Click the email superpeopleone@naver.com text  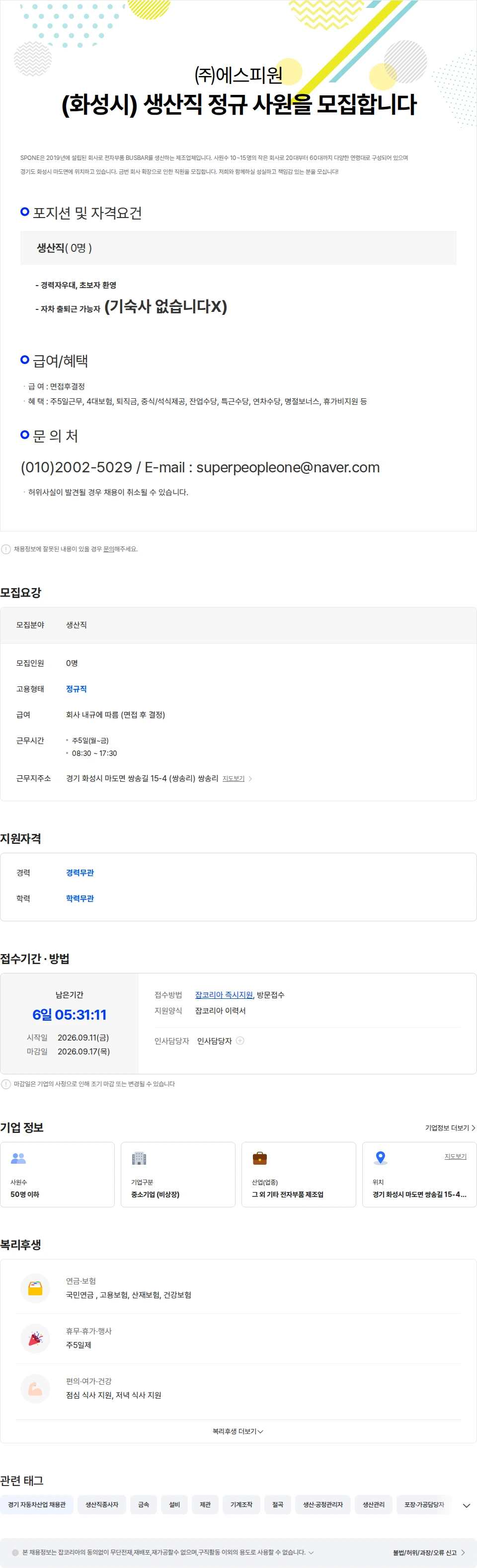pos(288,467)
